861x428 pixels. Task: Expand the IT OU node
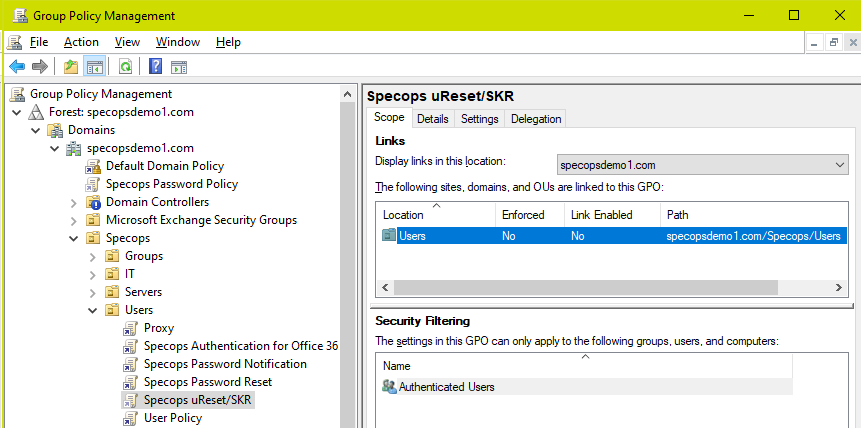pyautogui.click(x=93, y=274)
